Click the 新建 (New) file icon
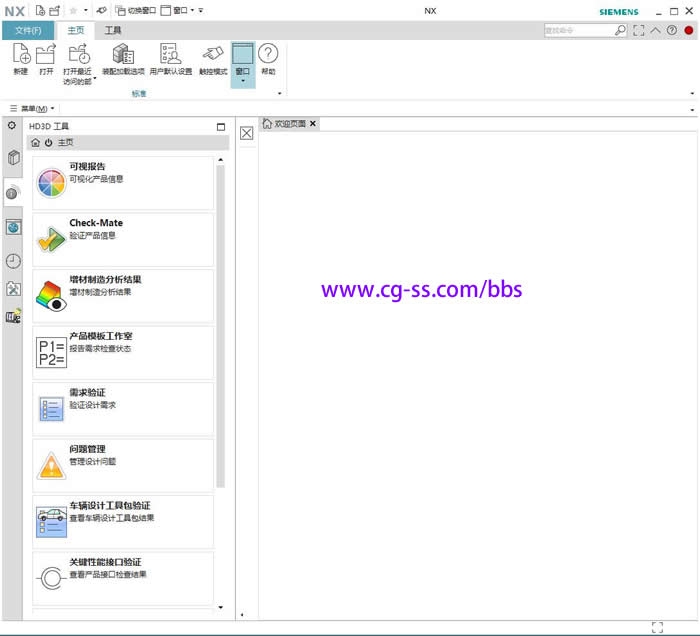The width and height of the screenshot is (700, 636). click(21, 56)
